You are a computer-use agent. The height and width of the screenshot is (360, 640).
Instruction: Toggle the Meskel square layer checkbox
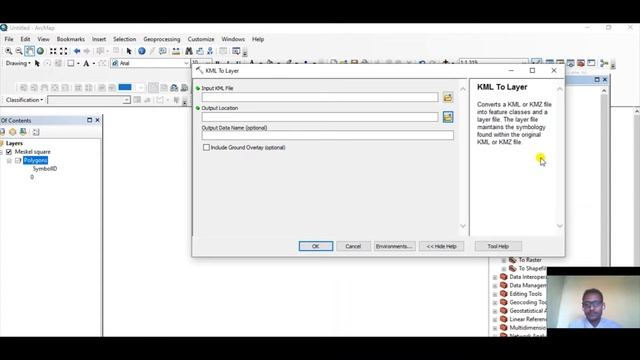point(9,152)
